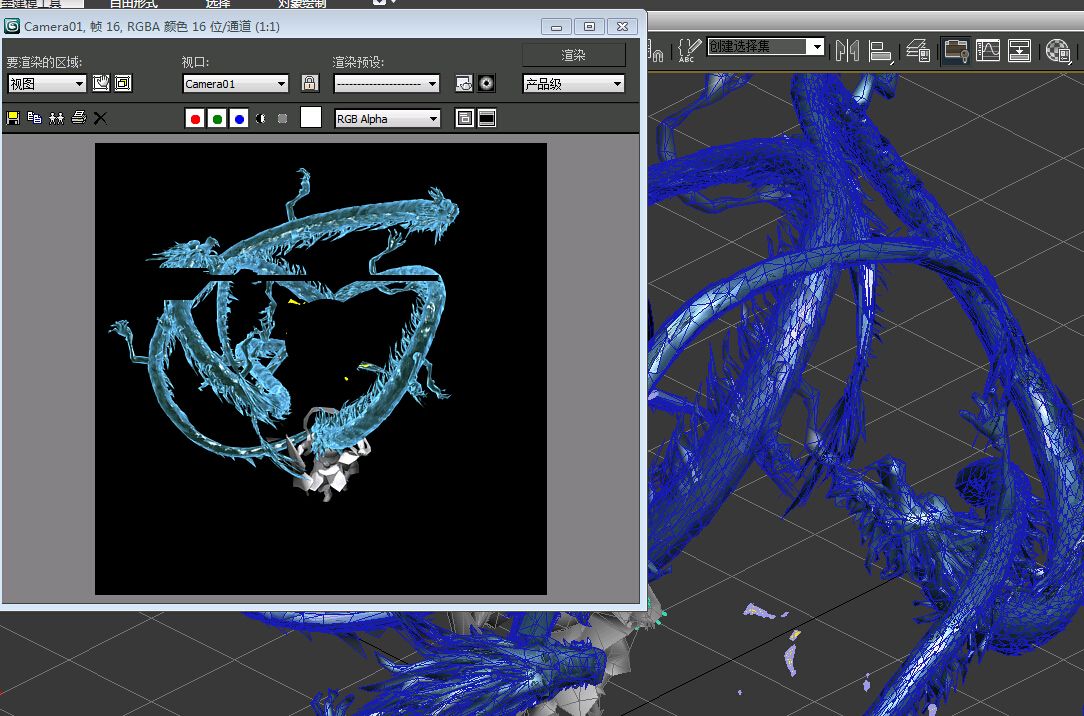
Task: Click the rendered dragon image preview
Action: point(320,368)
